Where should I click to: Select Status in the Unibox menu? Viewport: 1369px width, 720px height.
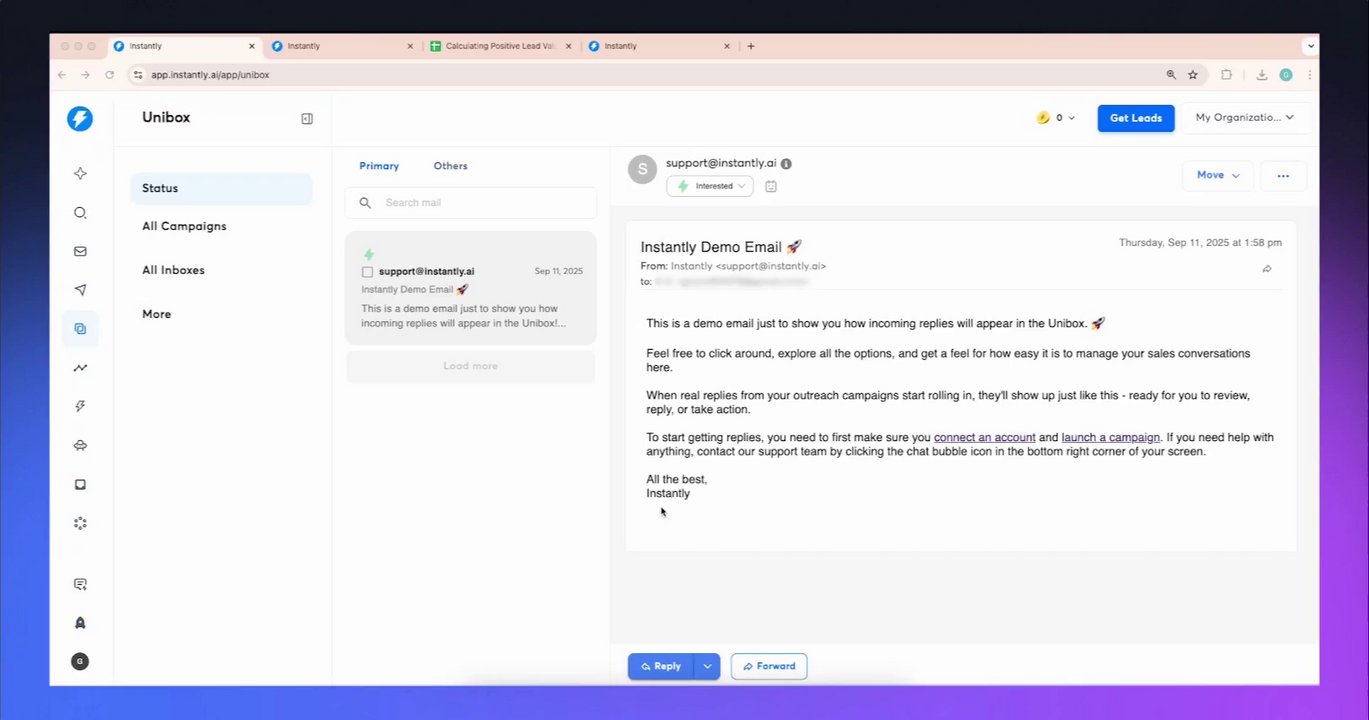point(221,188)
